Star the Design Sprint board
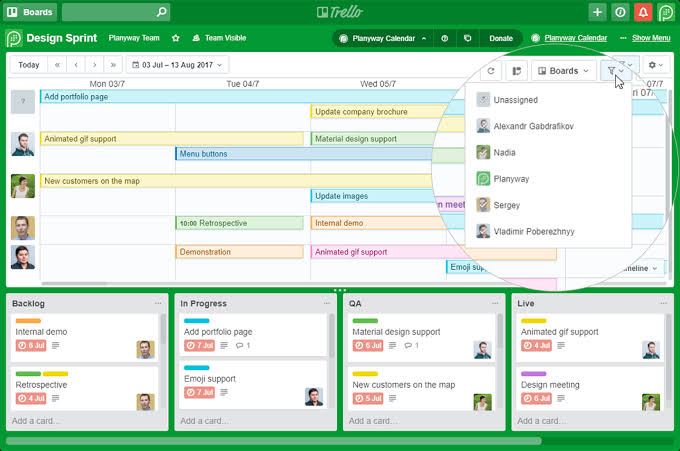 (x=176, y=38)
